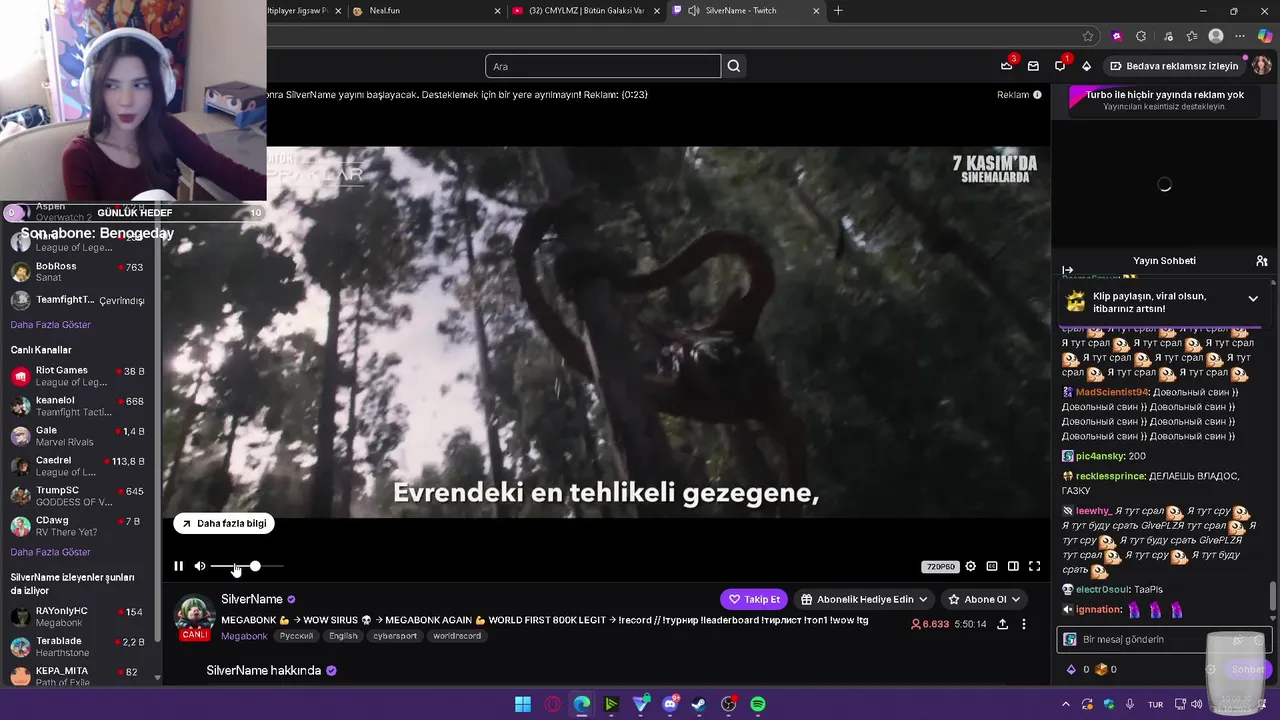
Task: Open a new browser tab
Action: click(838, 11)
